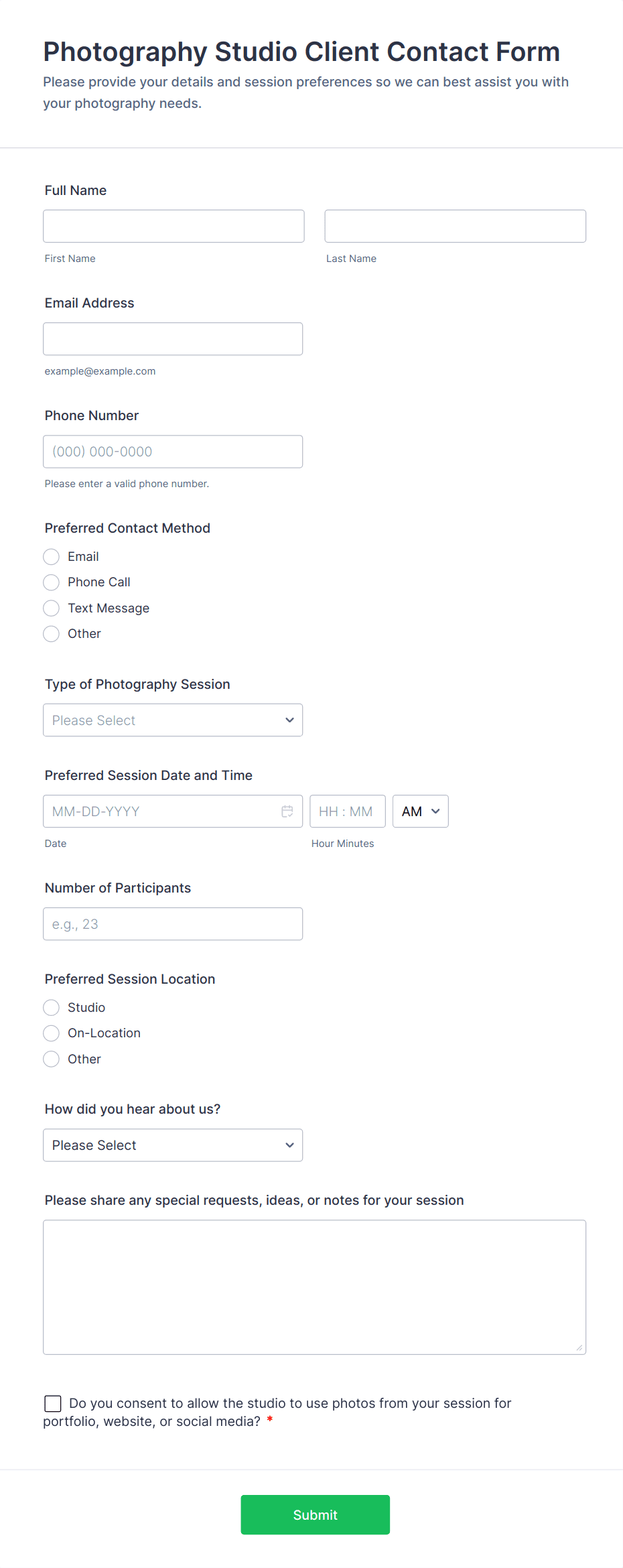
Task: Select Studio as preferred session location
Action: point(51,1007)
